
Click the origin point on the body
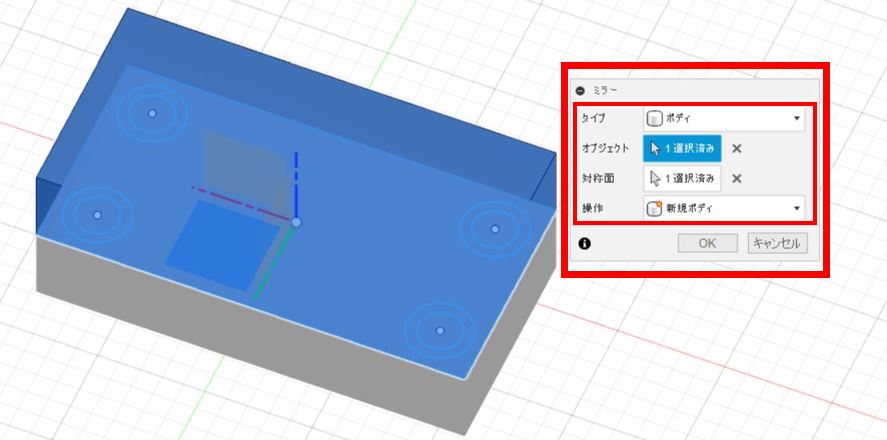click(296, 222)
